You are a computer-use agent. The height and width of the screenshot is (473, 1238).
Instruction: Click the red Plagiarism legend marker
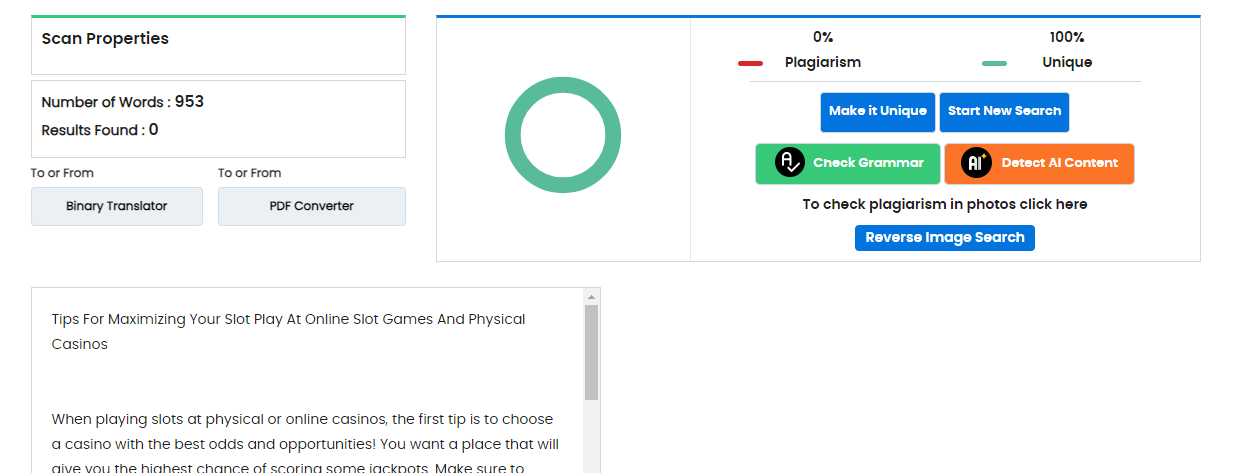point(750,63)
